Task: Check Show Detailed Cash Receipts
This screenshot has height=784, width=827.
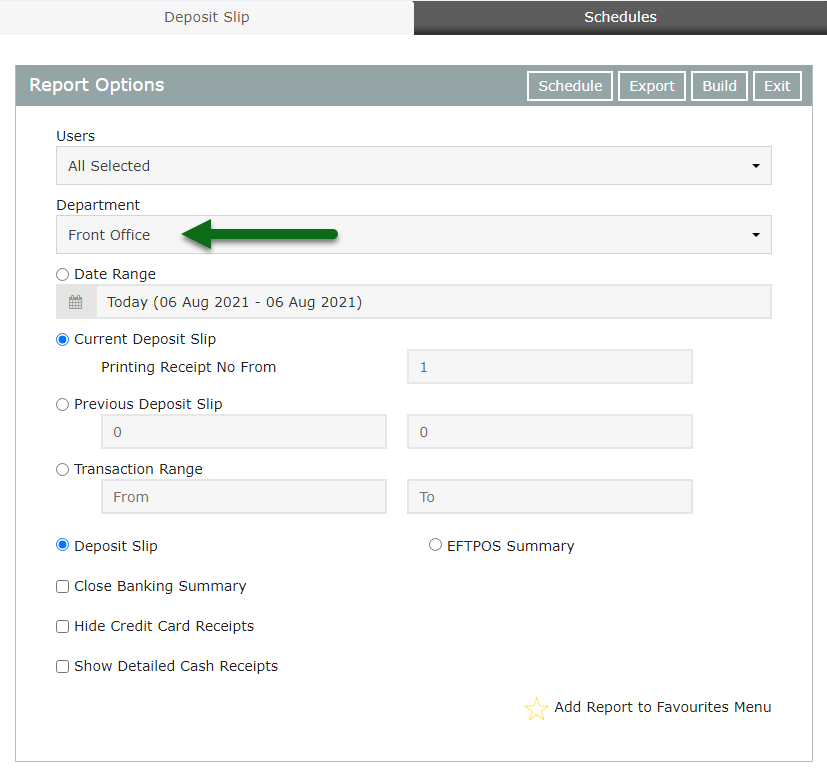Action: 62,666
